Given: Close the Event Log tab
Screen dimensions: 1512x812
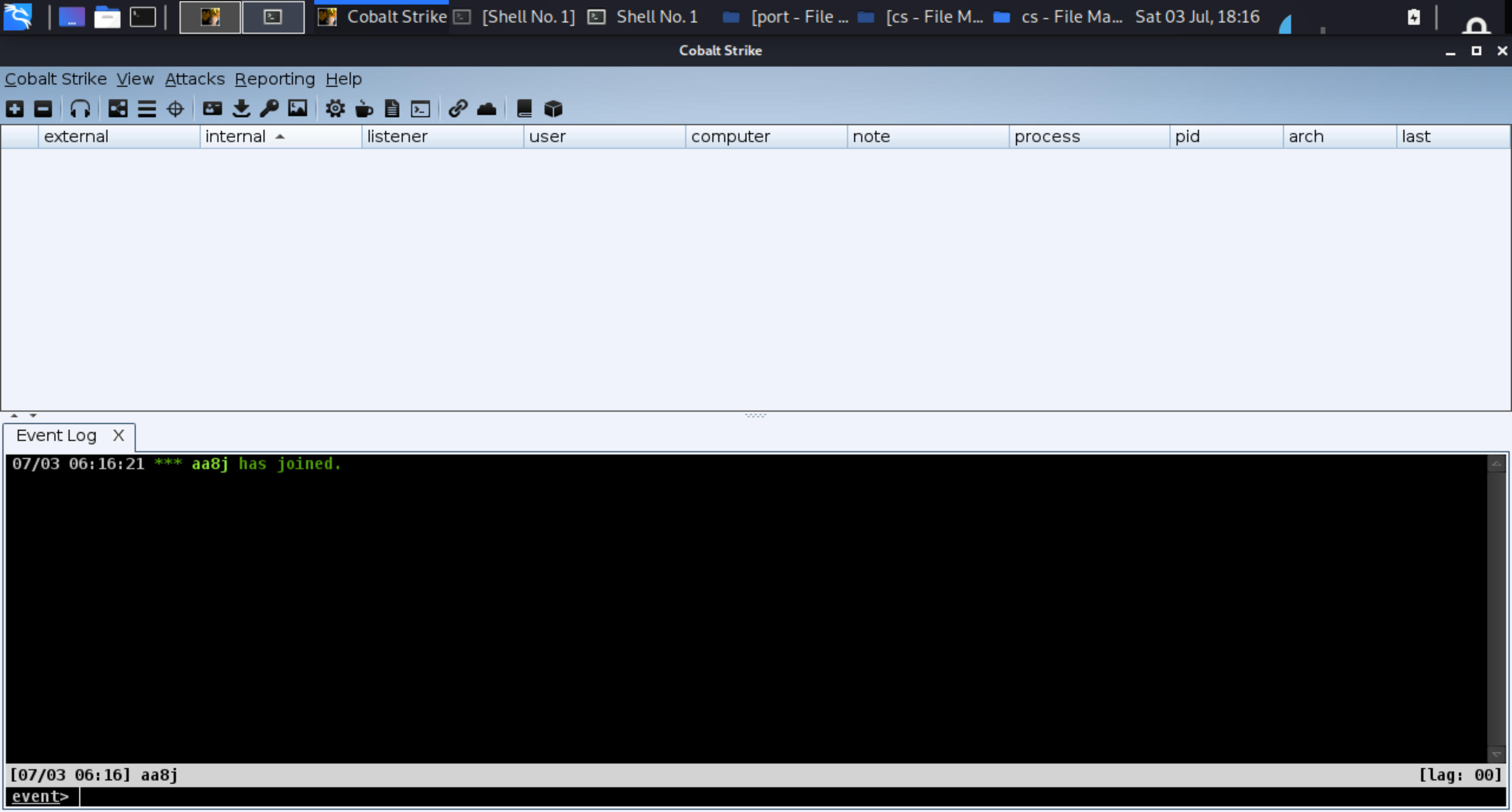Looking at the screenshot, I should point(119,436).
